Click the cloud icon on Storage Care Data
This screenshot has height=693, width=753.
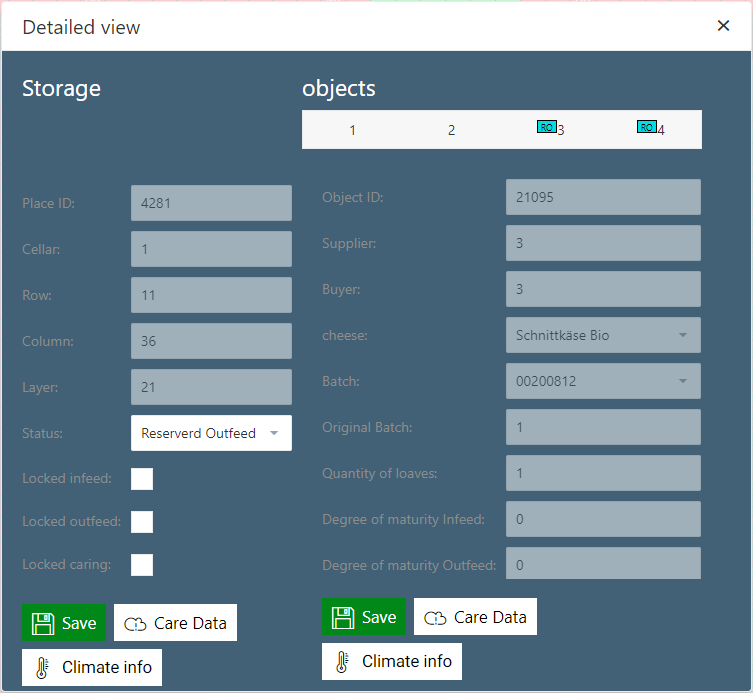click(135, 623)
